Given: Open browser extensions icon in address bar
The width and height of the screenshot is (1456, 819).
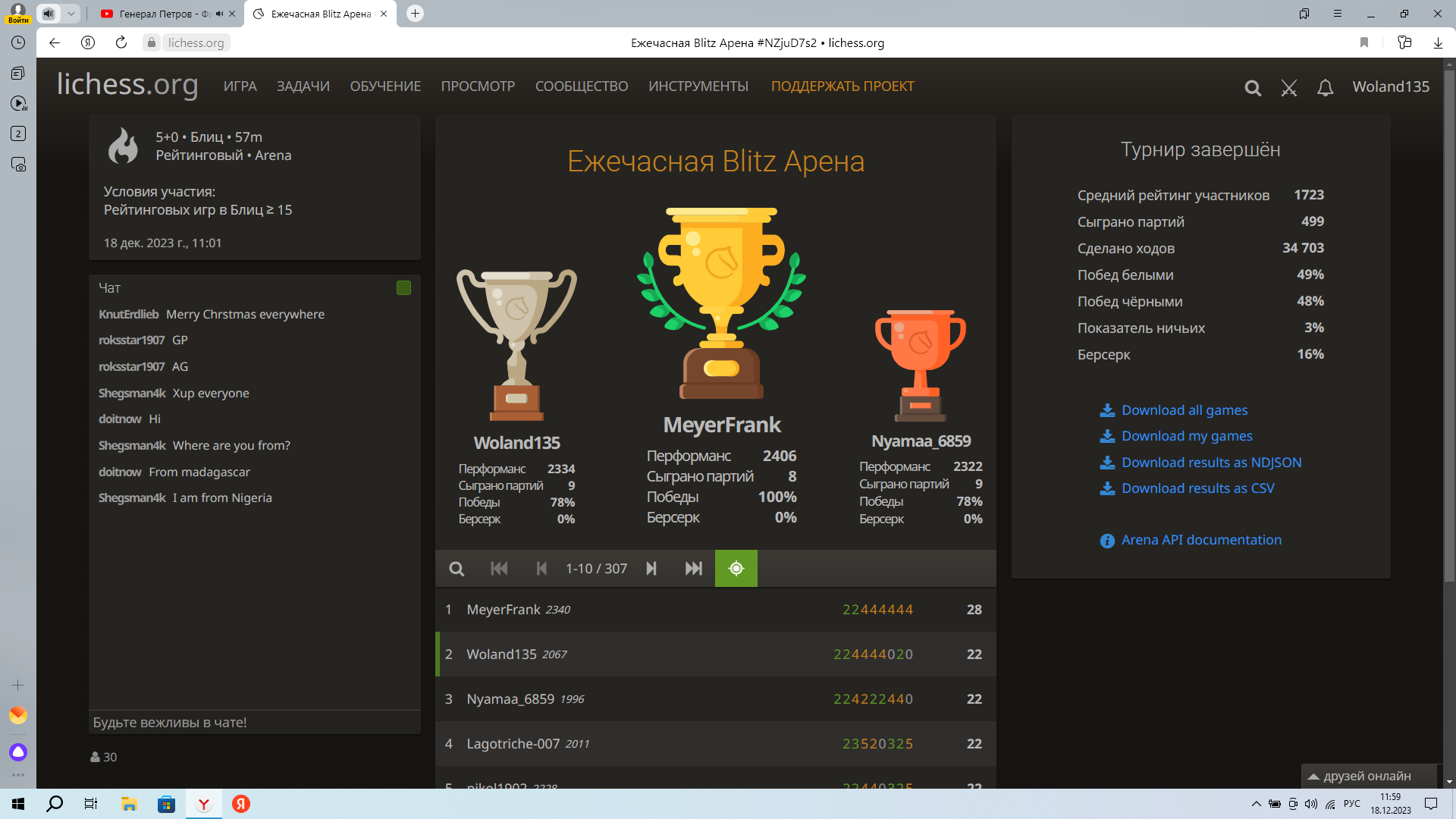Looking at the screenshot, I should click(1404, 43).
